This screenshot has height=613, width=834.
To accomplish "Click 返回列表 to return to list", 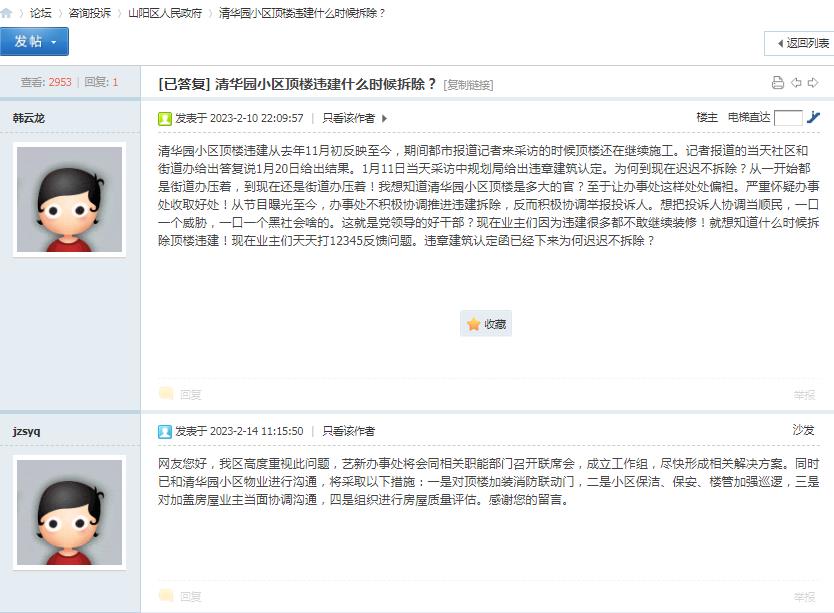I will pyautogui.click(x=799, y=43).
